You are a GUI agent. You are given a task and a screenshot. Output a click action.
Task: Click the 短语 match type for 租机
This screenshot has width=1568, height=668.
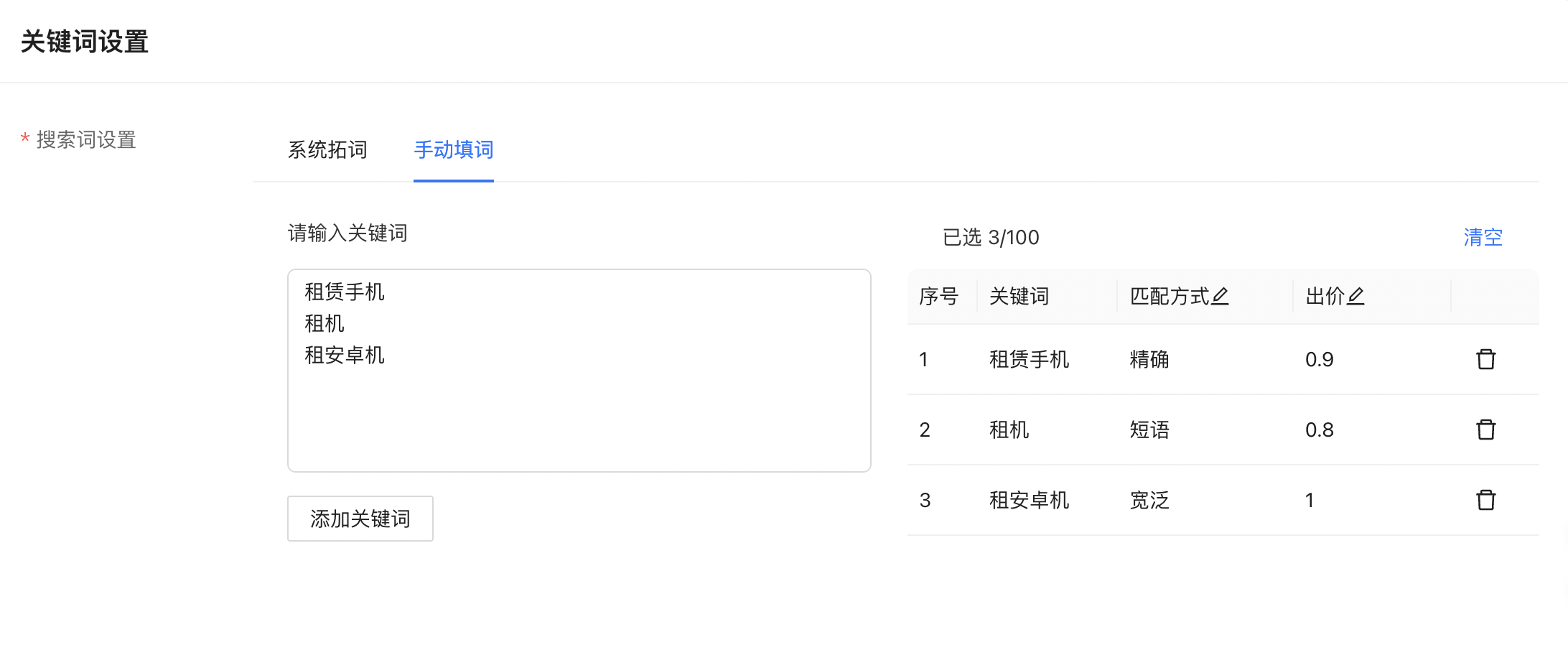1149,430
